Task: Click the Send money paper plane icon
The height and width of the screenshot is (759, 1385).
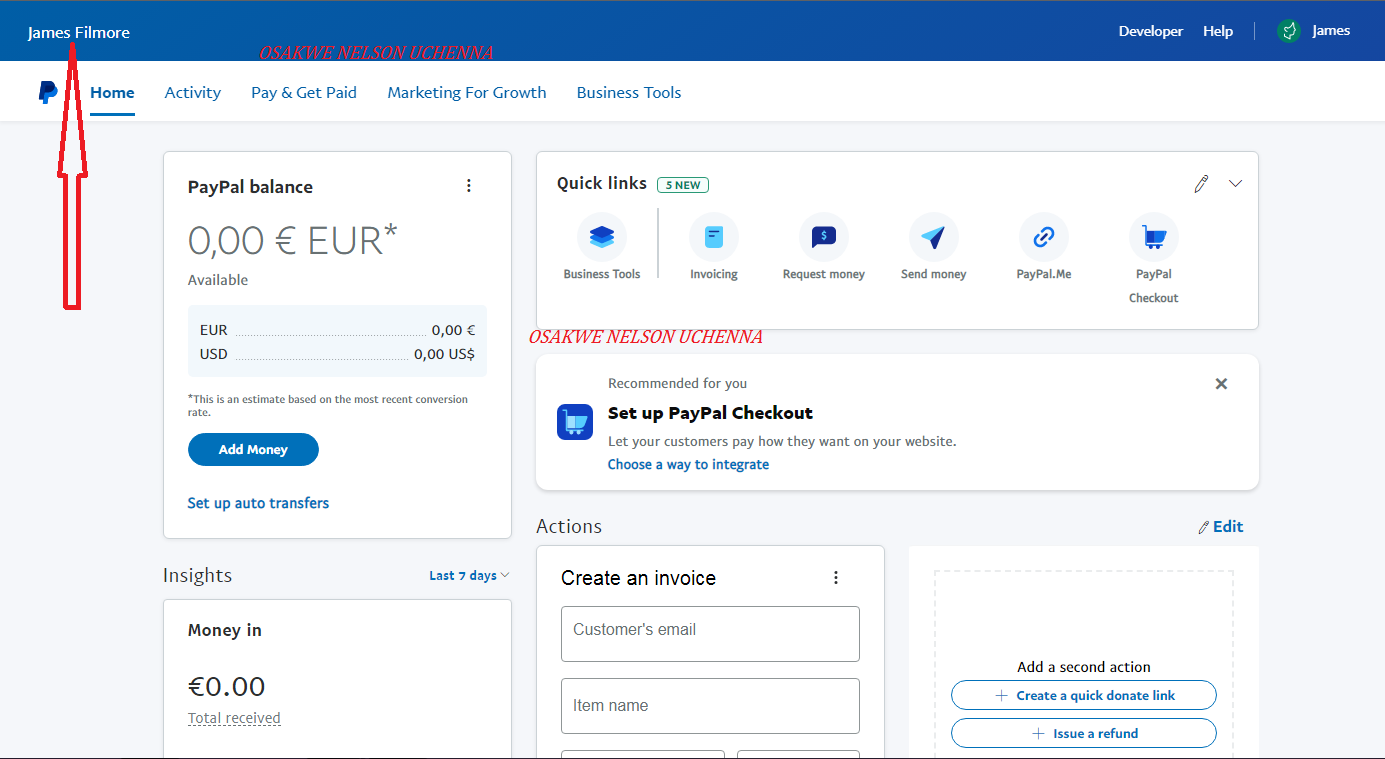Action: [x=934, y=237]
